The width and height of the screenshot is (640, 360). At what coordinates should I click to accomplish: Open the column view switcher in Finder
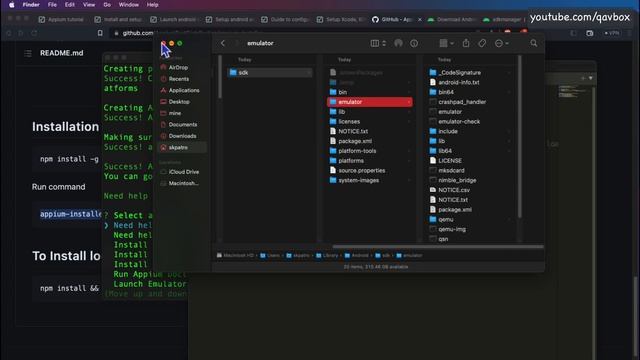click(x=378, y=43)
